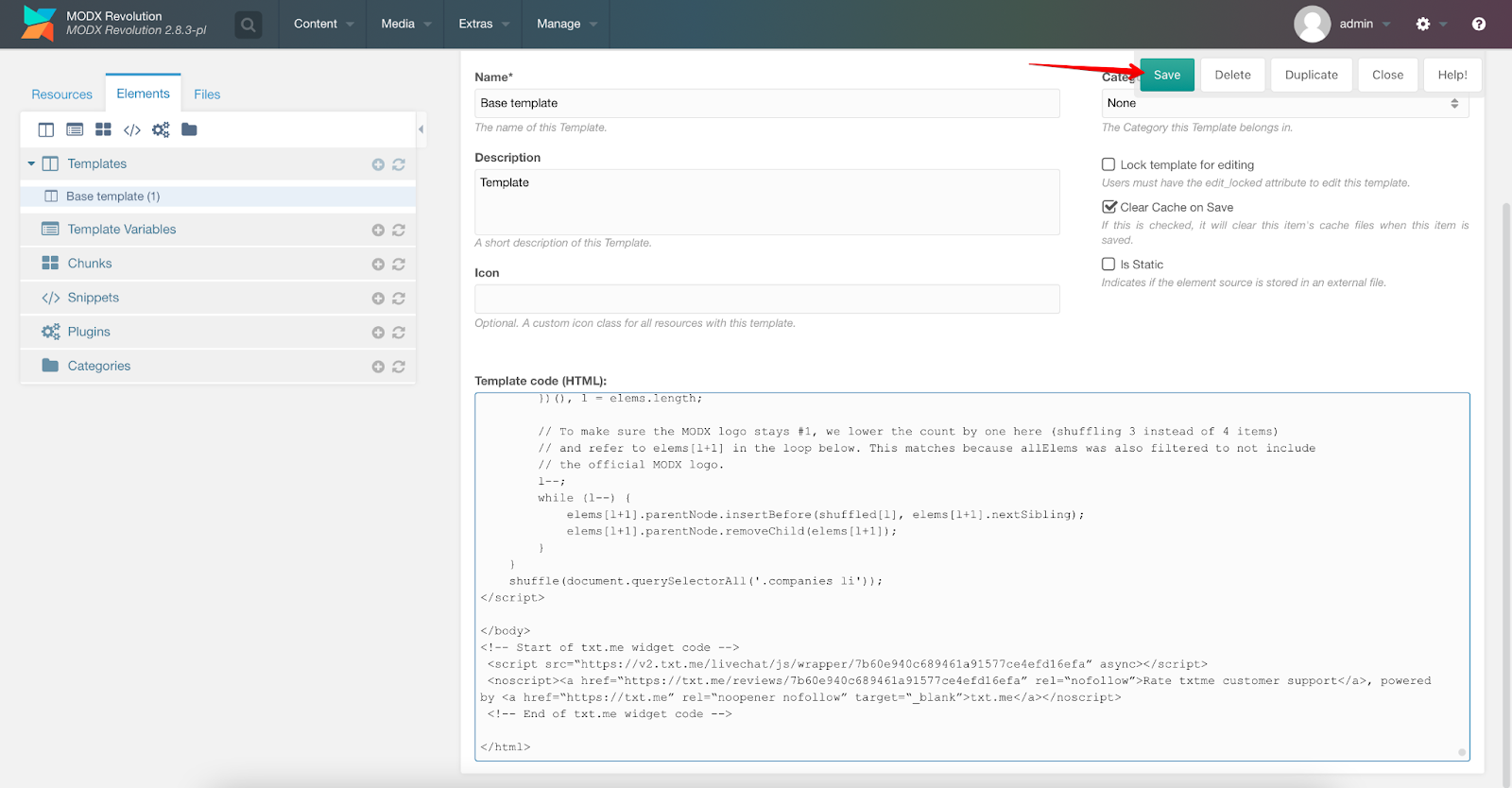Screen dimensions: 1512x788
Task: Open the help question mark icon
Action: click(x=1479, y=24)
